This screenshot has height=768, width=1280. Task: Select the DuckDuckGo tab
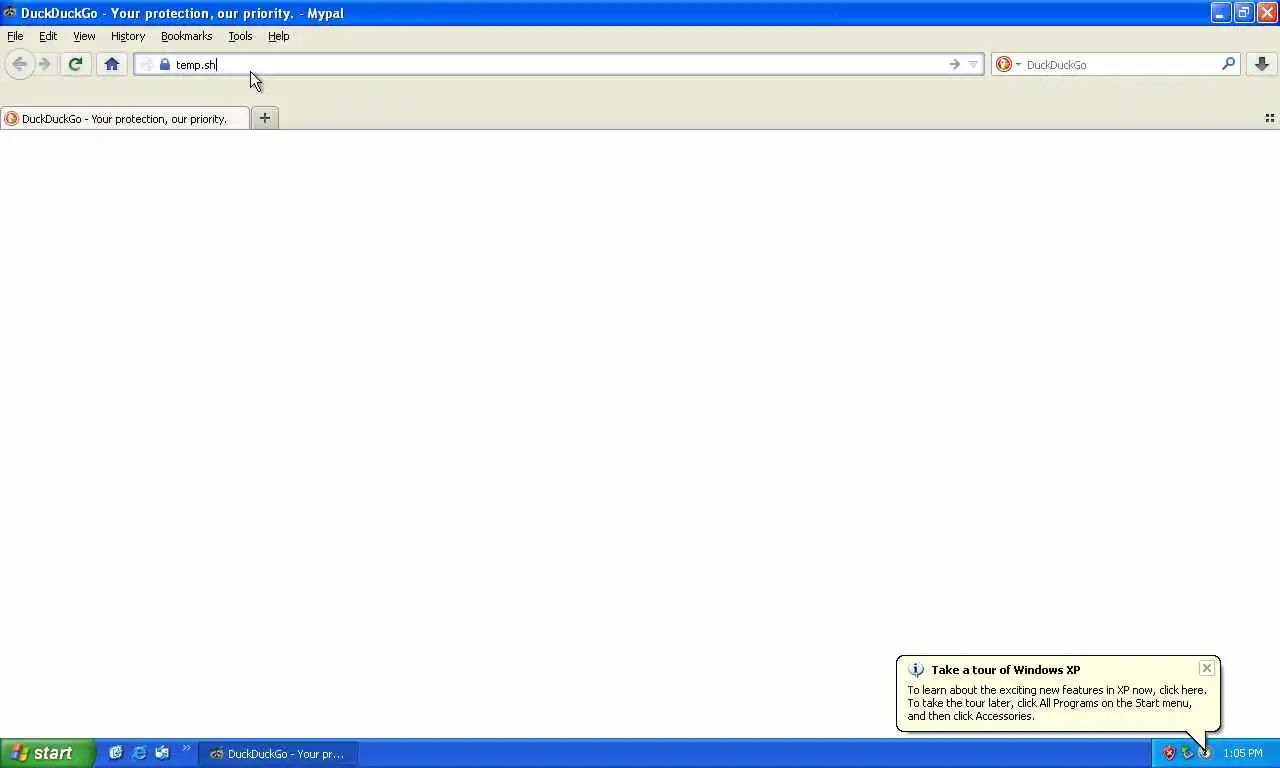coord(125,118)
